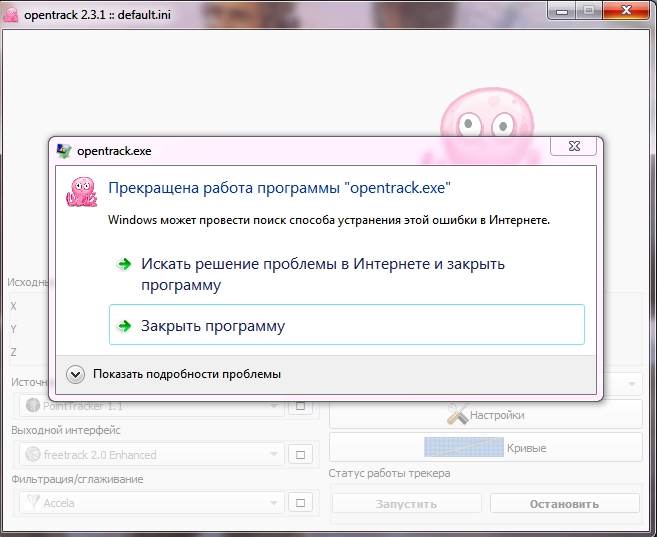
Task: Open Кривые curve mapping button
Action: [486, 447]
